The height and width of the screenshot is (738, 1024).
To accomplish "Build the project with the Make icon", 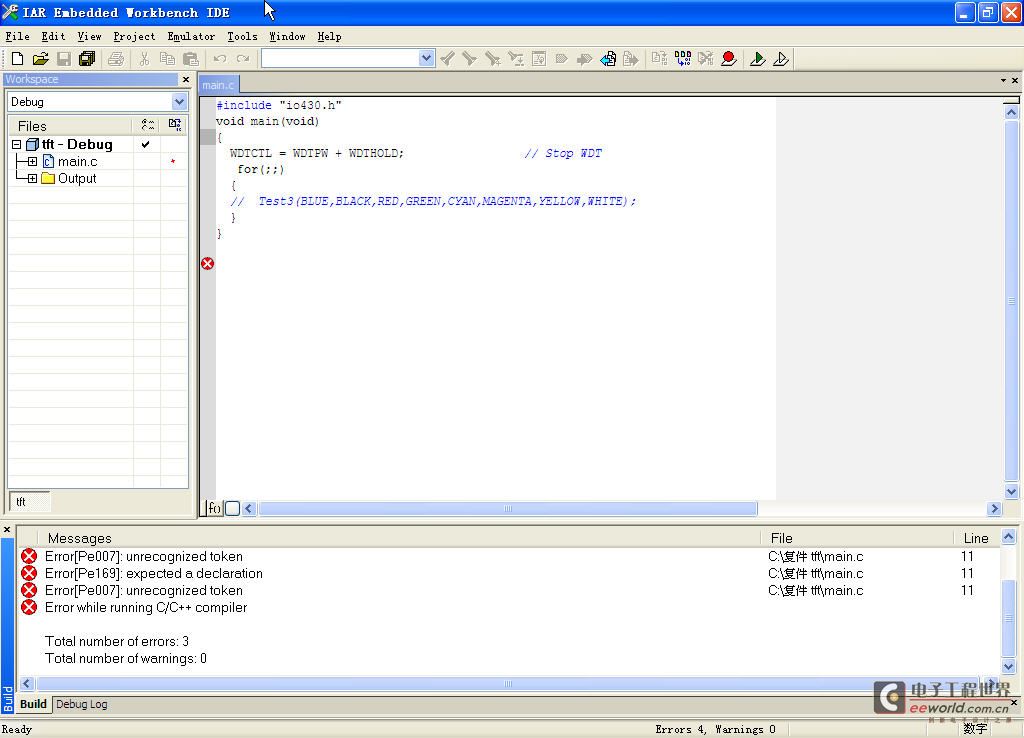I will [x=683, y=59].
